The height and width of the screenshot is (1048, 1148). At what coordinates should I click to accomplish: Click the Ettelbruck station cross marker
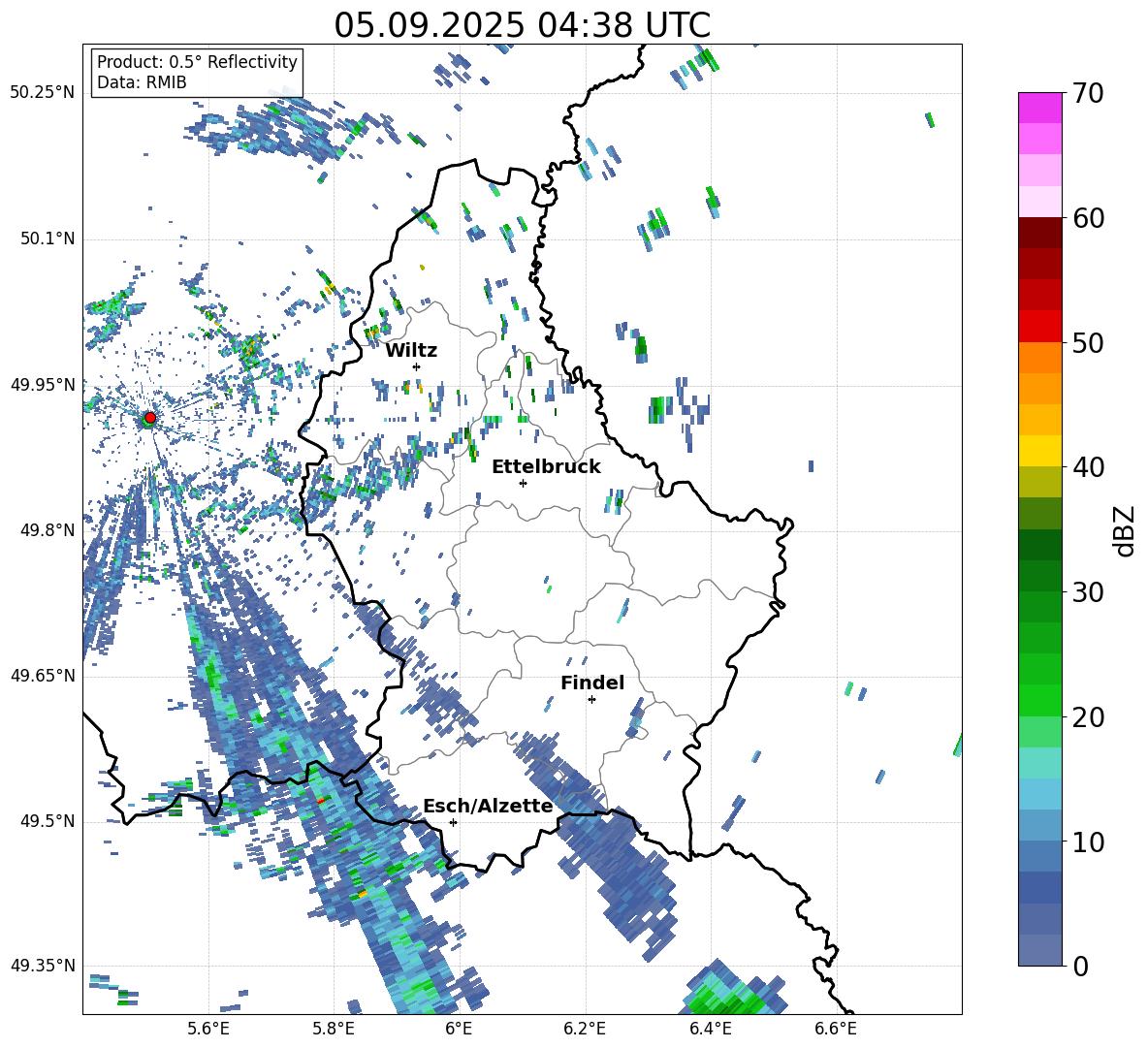[523, 483]
